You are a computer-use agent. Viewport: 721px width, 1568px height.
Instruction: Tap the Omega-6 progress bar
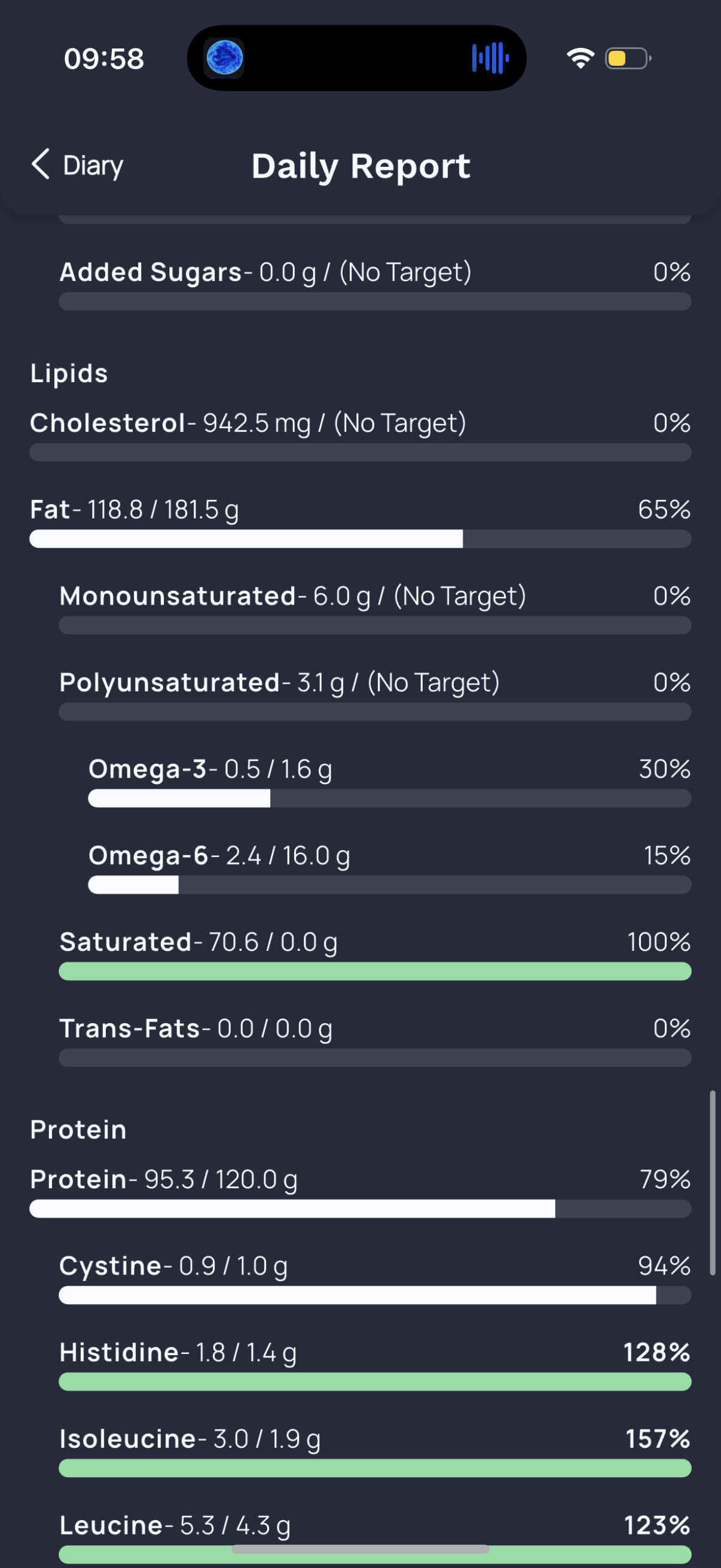tap(389, 884)
